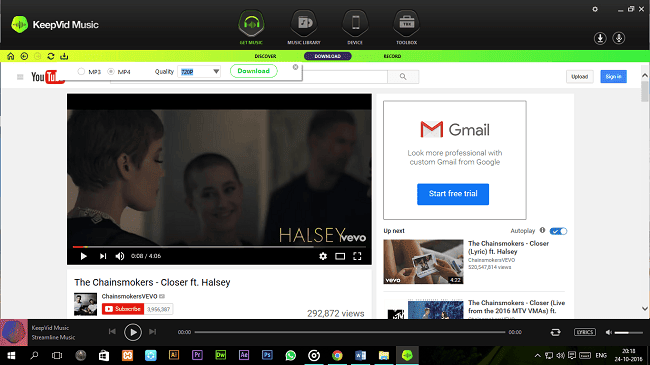Adjust the KeepVid player volume slider
The width and height of the screenshot is (650, 365).
point(628,332)
